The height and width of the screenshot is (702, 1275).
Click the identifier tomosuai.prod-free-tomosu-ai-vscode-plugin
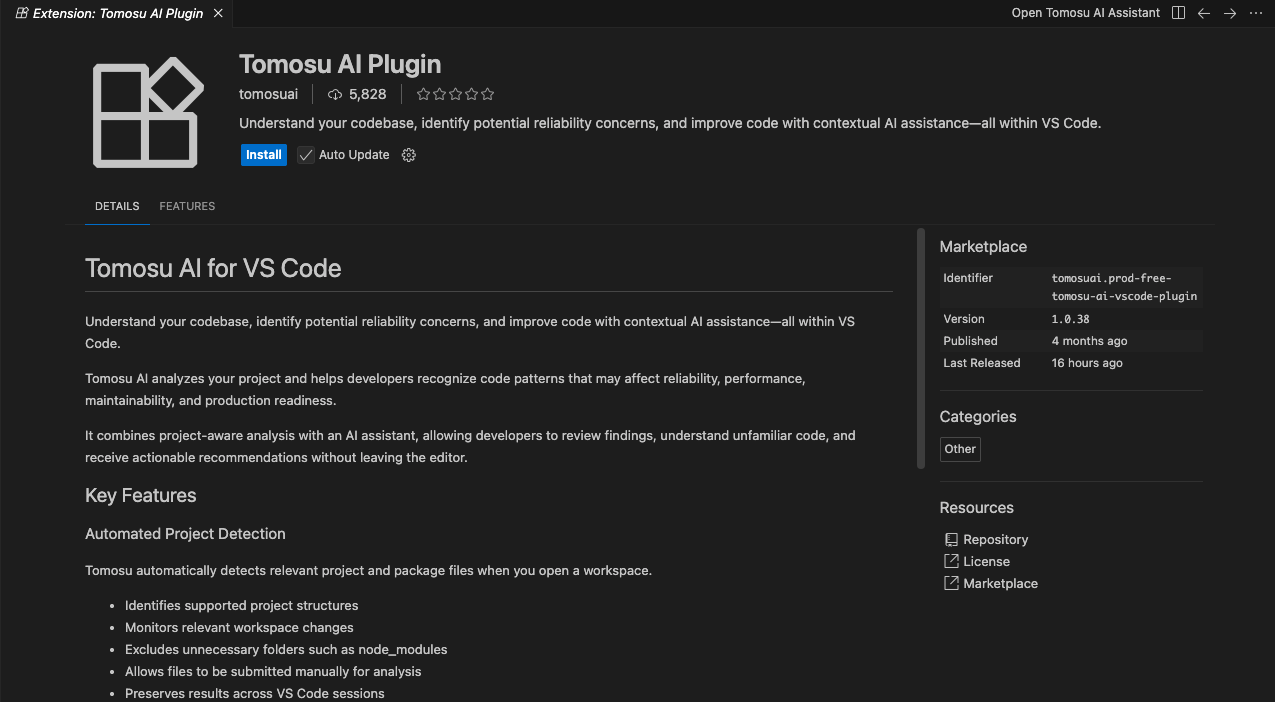click(x=1124, y=287)
